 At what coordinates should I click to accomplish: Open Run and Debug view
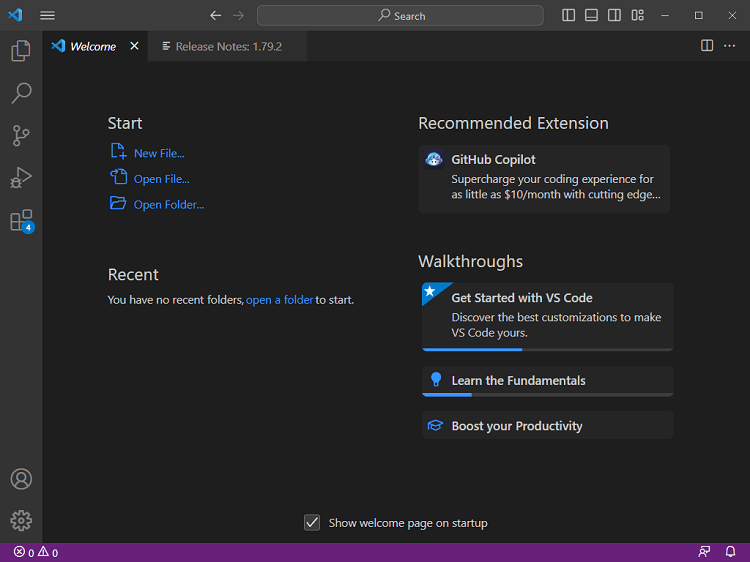[x=21, y=177]
